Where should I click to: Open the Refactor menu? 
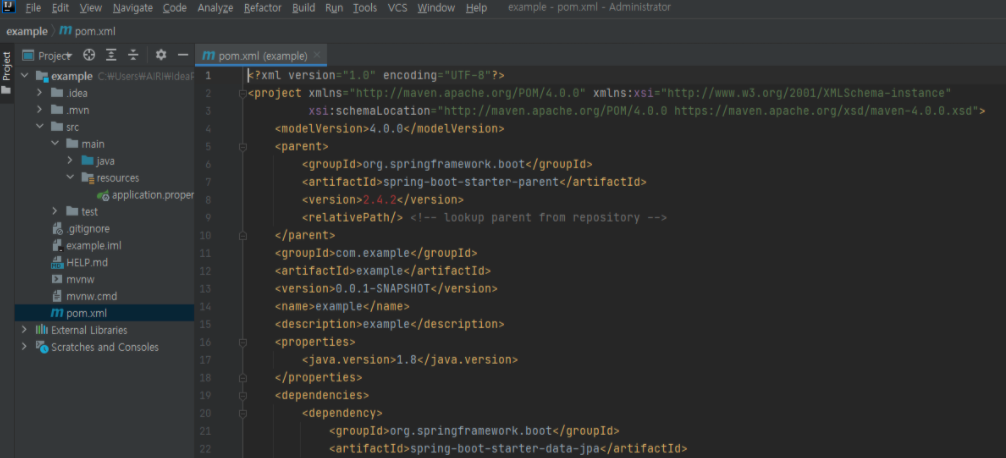point(262,8)
